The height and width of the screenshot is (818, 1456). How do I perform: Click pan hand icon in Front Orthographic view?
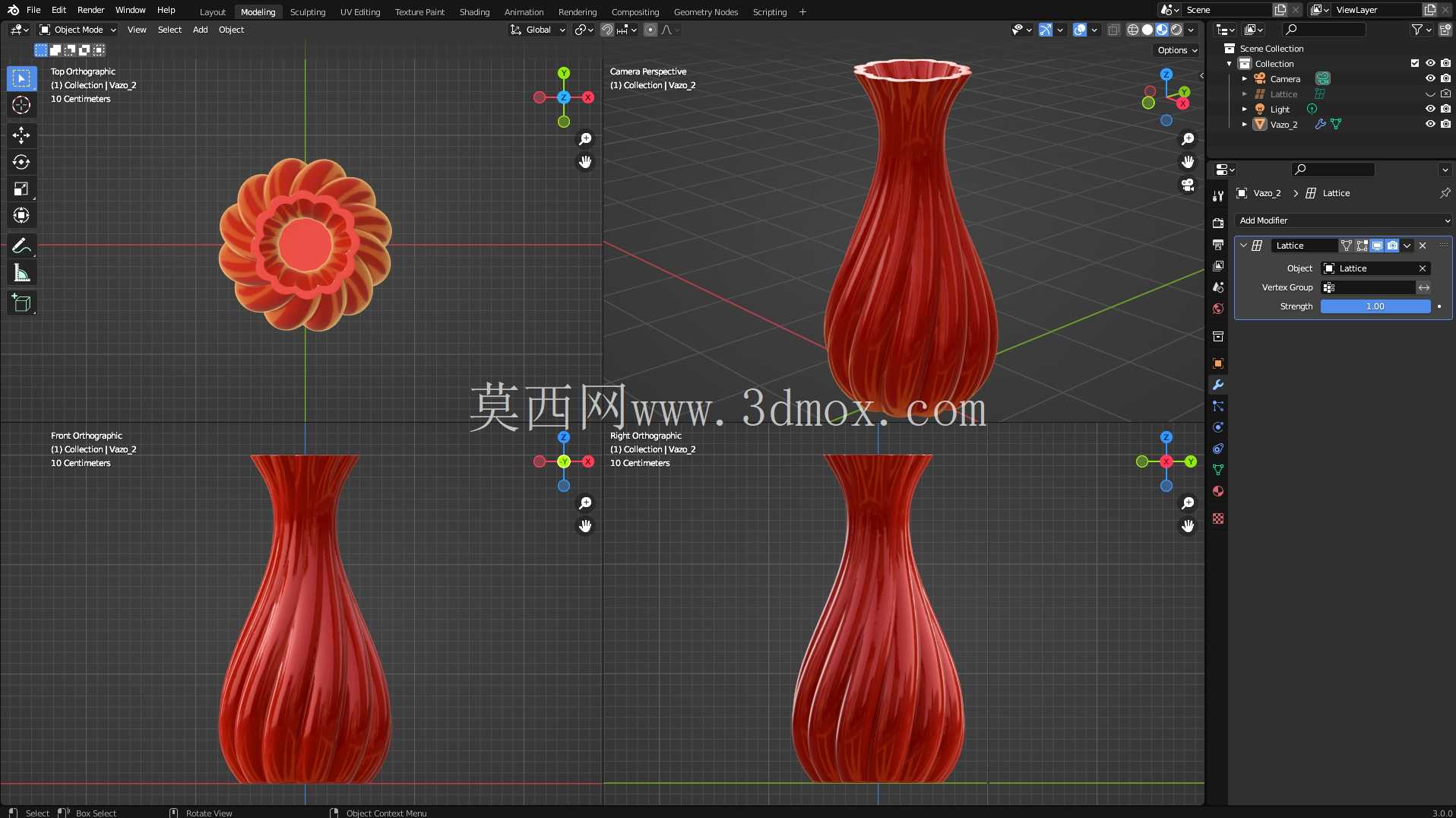tap(585, 526)
